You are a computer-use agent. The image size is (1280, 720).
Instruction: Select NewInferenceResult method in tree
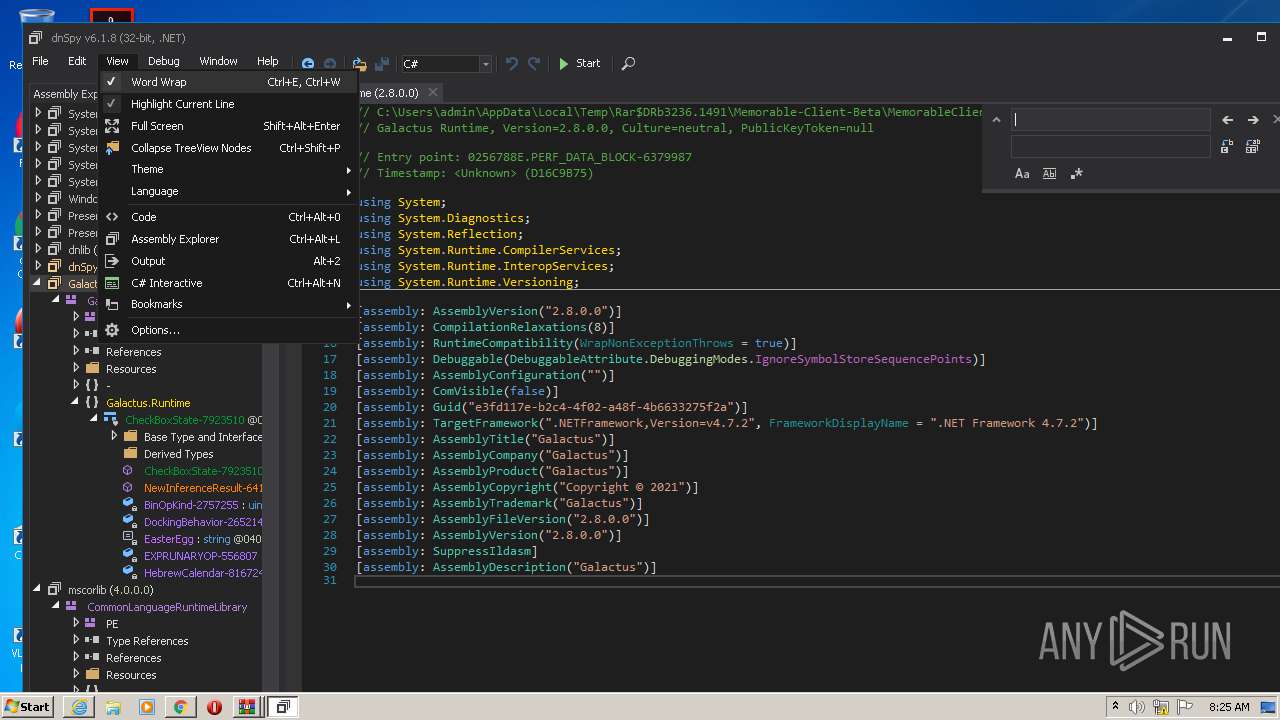[203, 488]
